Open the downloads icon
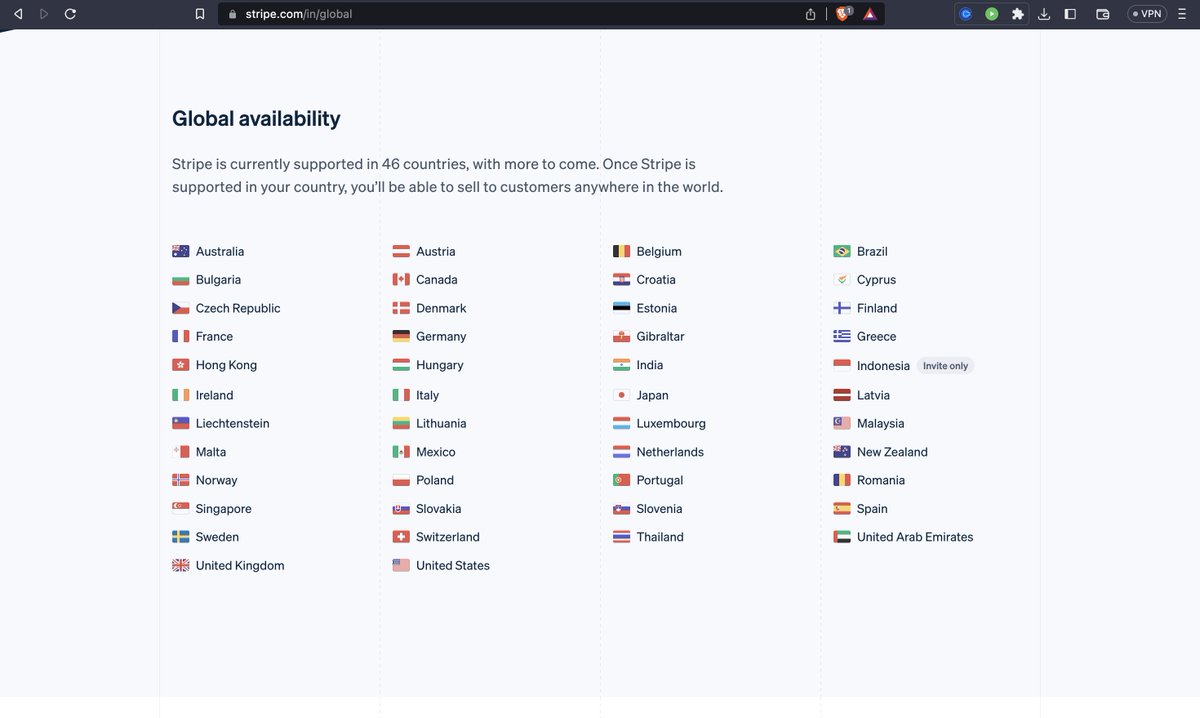Viewport: 1200px width, 718px height. tap(1044, 14)
